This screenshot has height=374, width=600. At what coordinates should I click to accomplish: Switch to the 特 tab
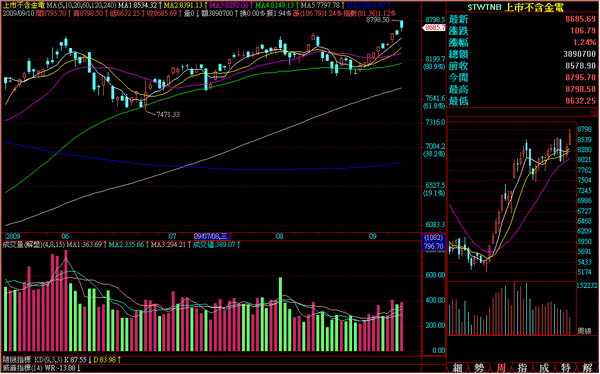[x=566, y=368]
